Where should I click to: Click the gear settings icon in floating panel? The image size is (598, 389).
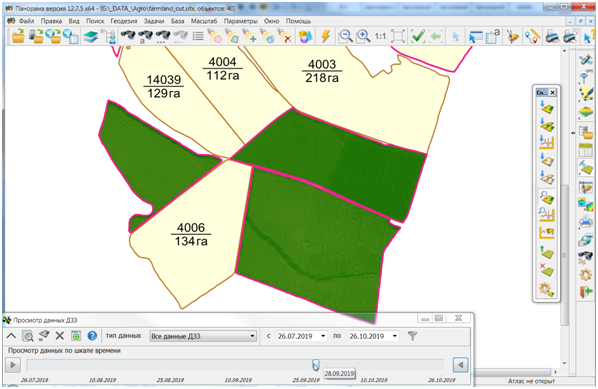tap(546, 289)
